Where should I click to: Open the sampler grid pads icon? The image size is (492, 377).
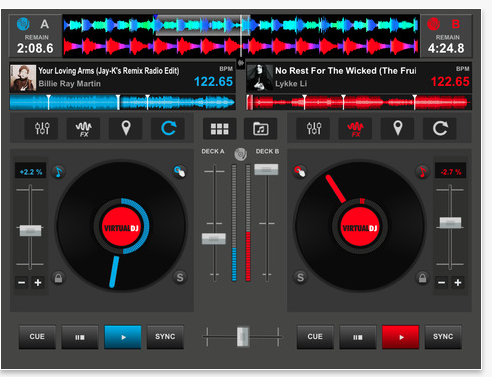(x=220, y=129)
